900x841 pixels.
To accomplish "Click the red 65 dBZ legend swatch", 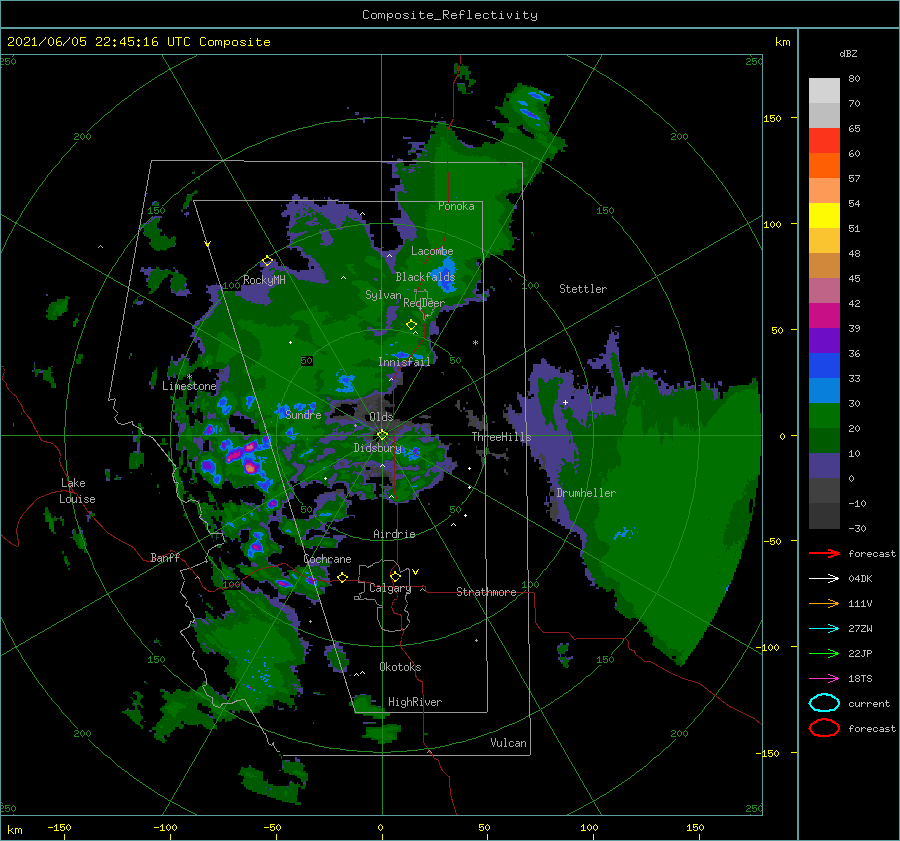I will pos(824,141).
